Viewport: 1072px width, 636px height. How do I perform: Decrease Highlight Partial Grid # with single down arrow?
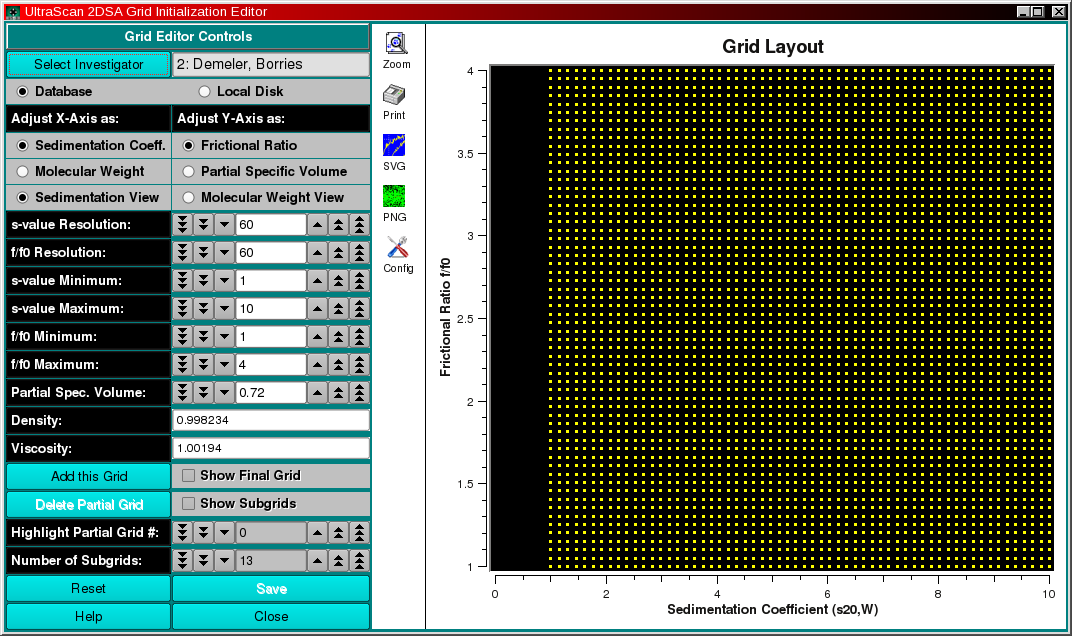coord(224,533)
